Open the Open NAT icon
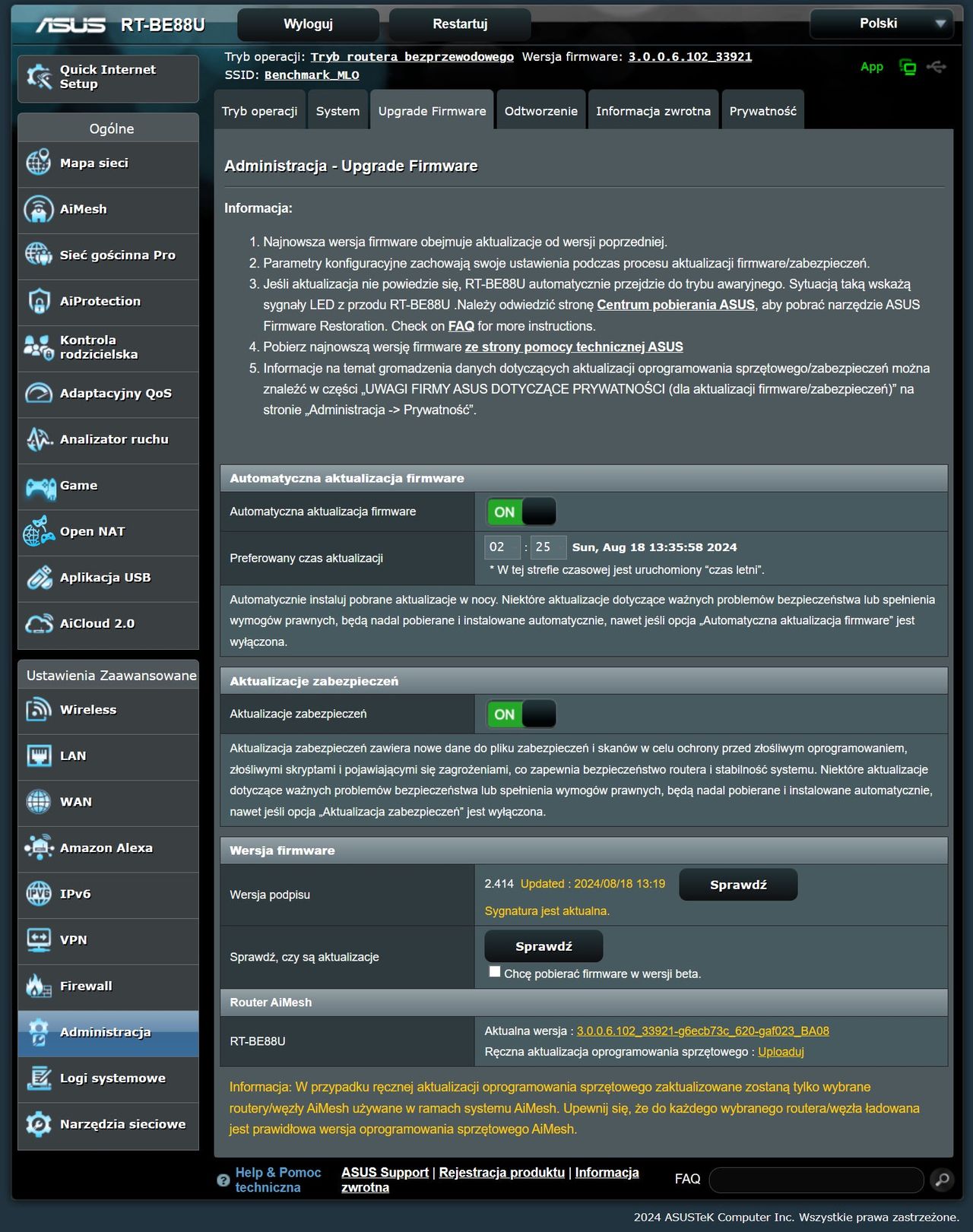 coord(39,531)
